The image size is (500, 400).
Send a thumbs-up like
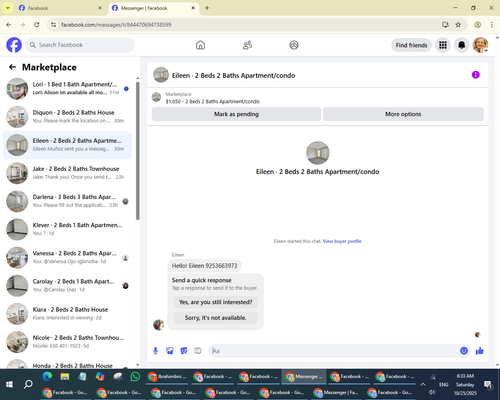[479, 351]
